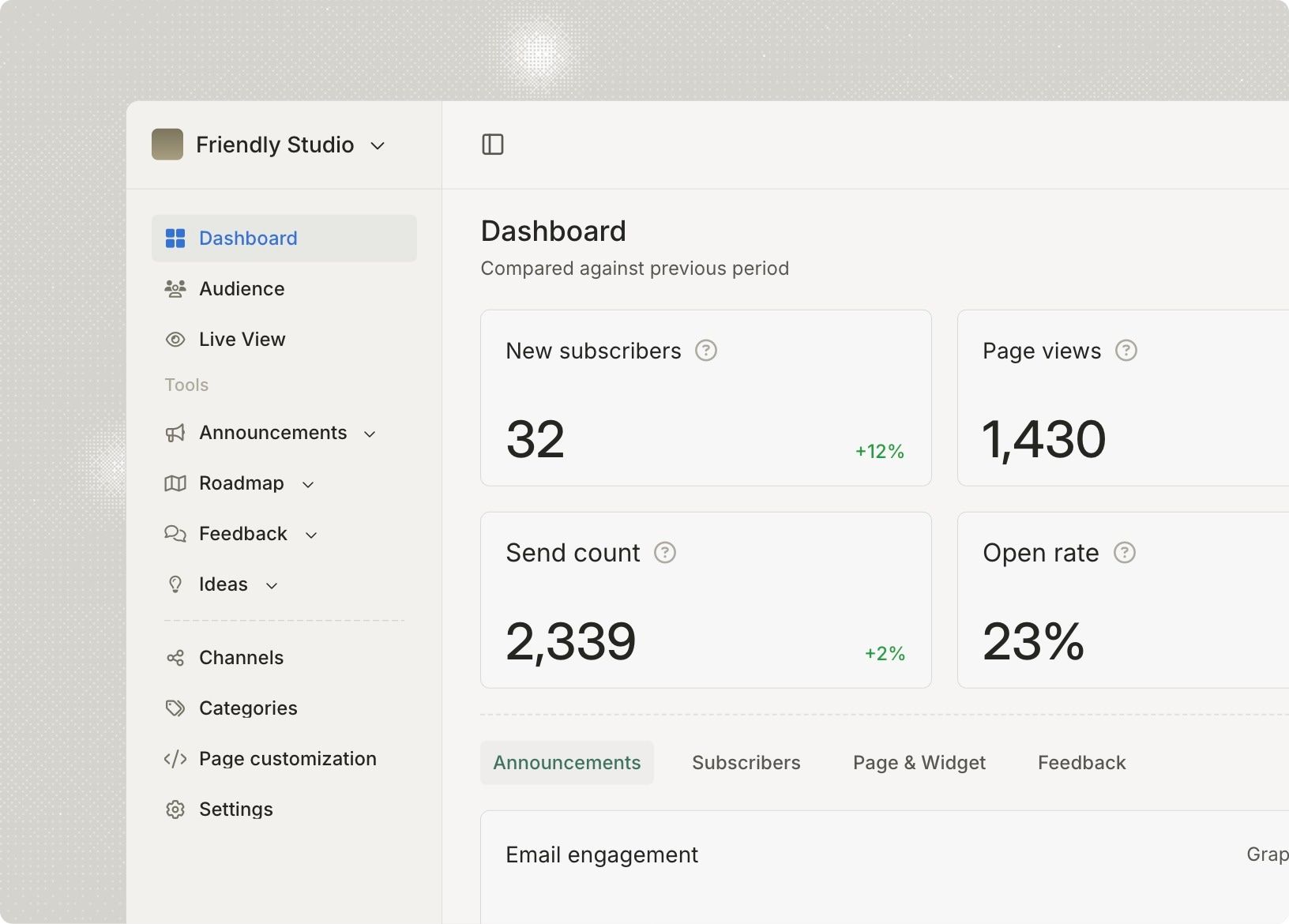Toggle the sidebar panel icon

[493, 145]
